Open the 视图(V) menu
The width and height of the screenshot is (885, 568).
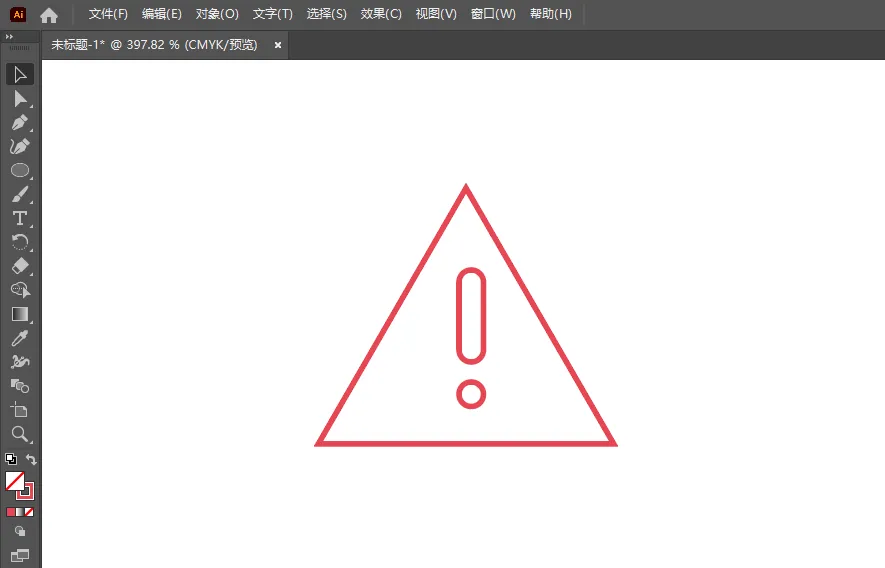tap(436, 14)
